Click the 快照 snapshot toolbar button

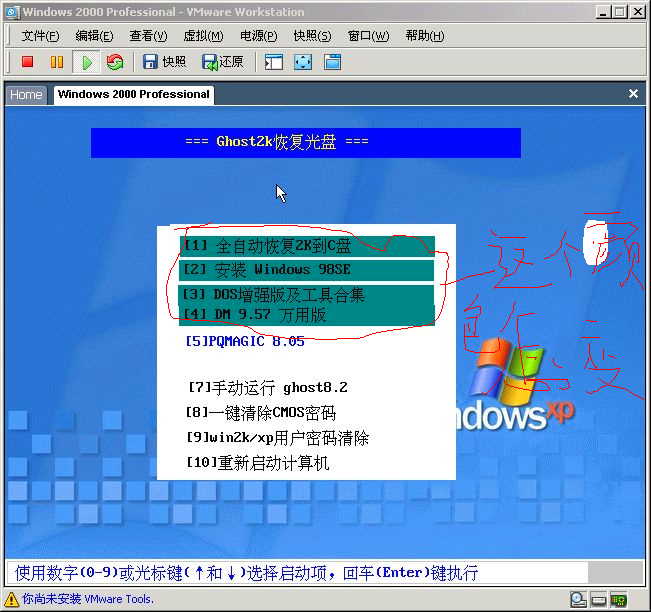pos(164,62)
